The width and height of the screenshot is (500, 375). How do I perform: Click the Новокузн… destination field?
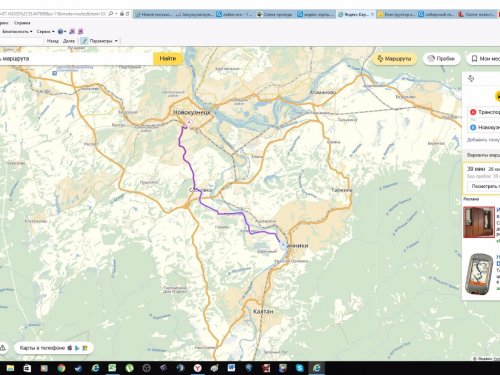click(x=484, y=127)
